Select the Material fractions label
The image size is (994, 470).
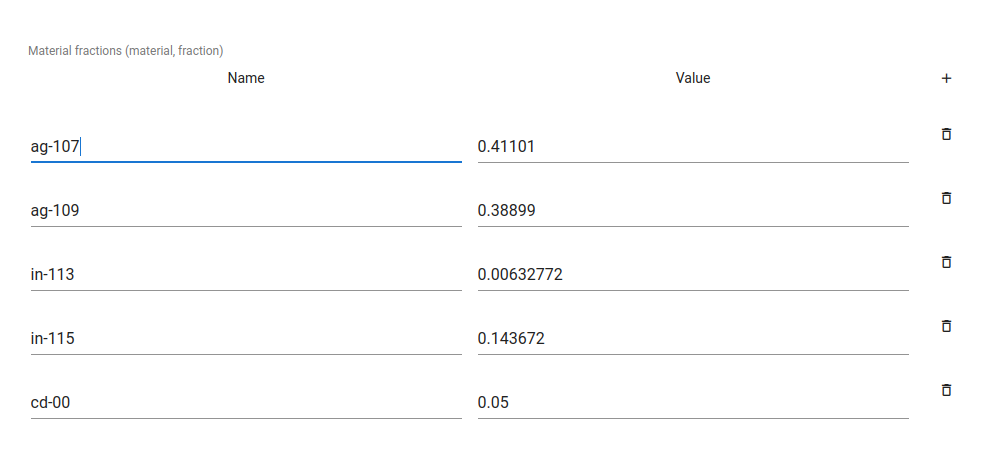[x=126, y=51]
